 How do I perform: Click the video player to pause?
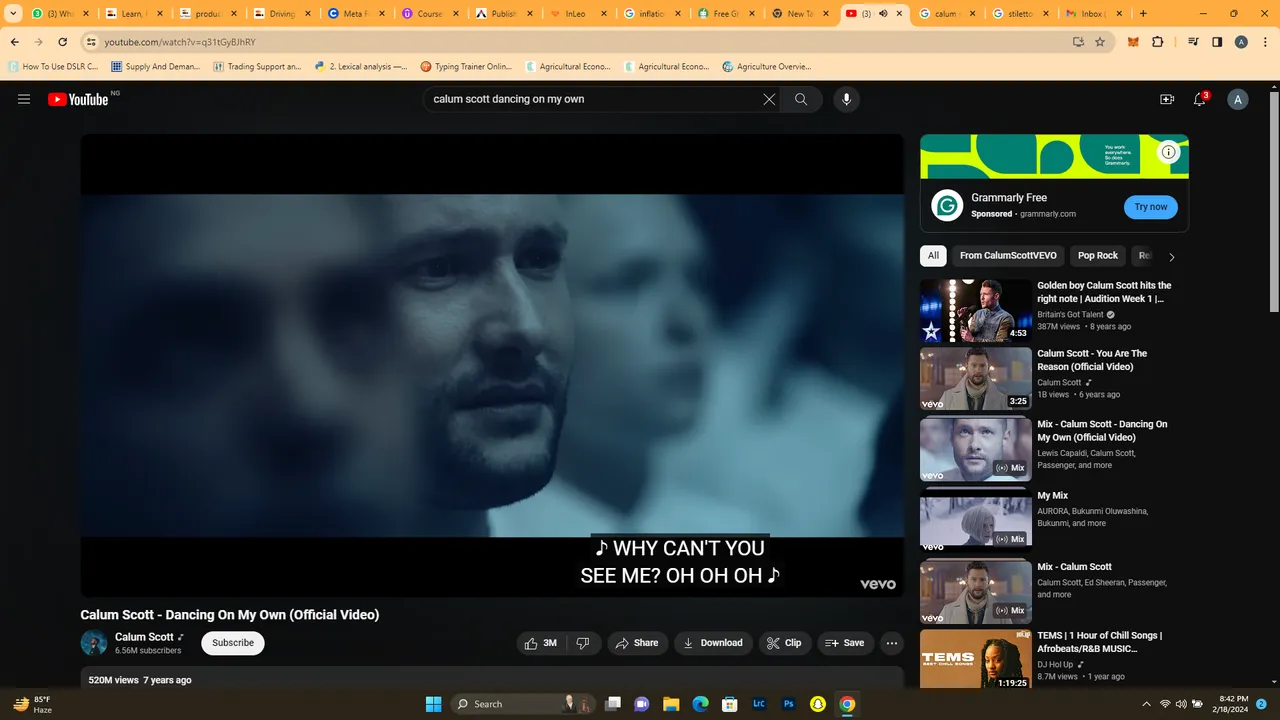click(492, 365)
